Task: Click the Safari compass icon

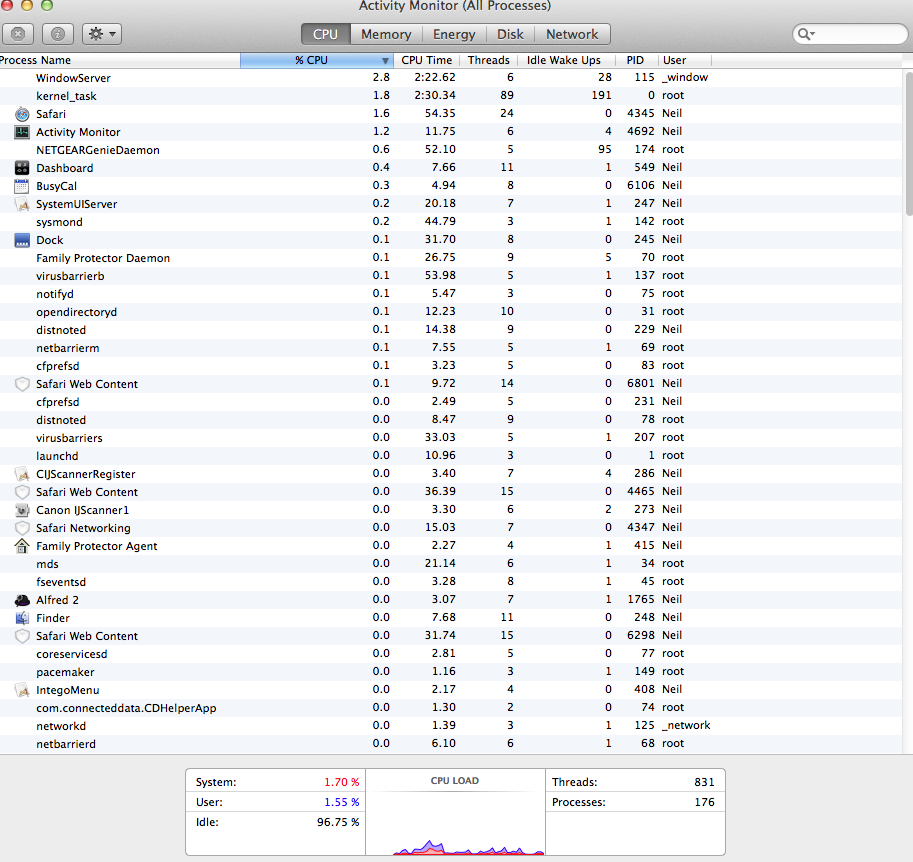Action: (22, 114)
